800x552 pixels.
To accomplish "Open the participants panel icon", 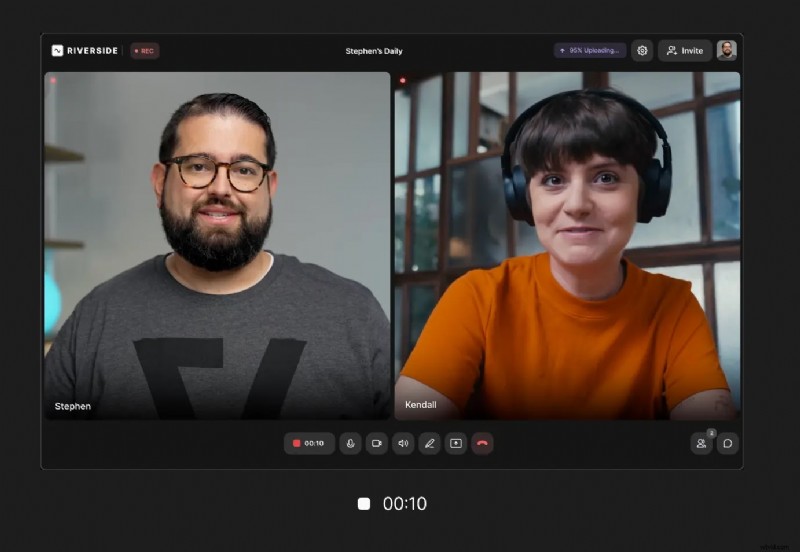I will pos(702,443).
